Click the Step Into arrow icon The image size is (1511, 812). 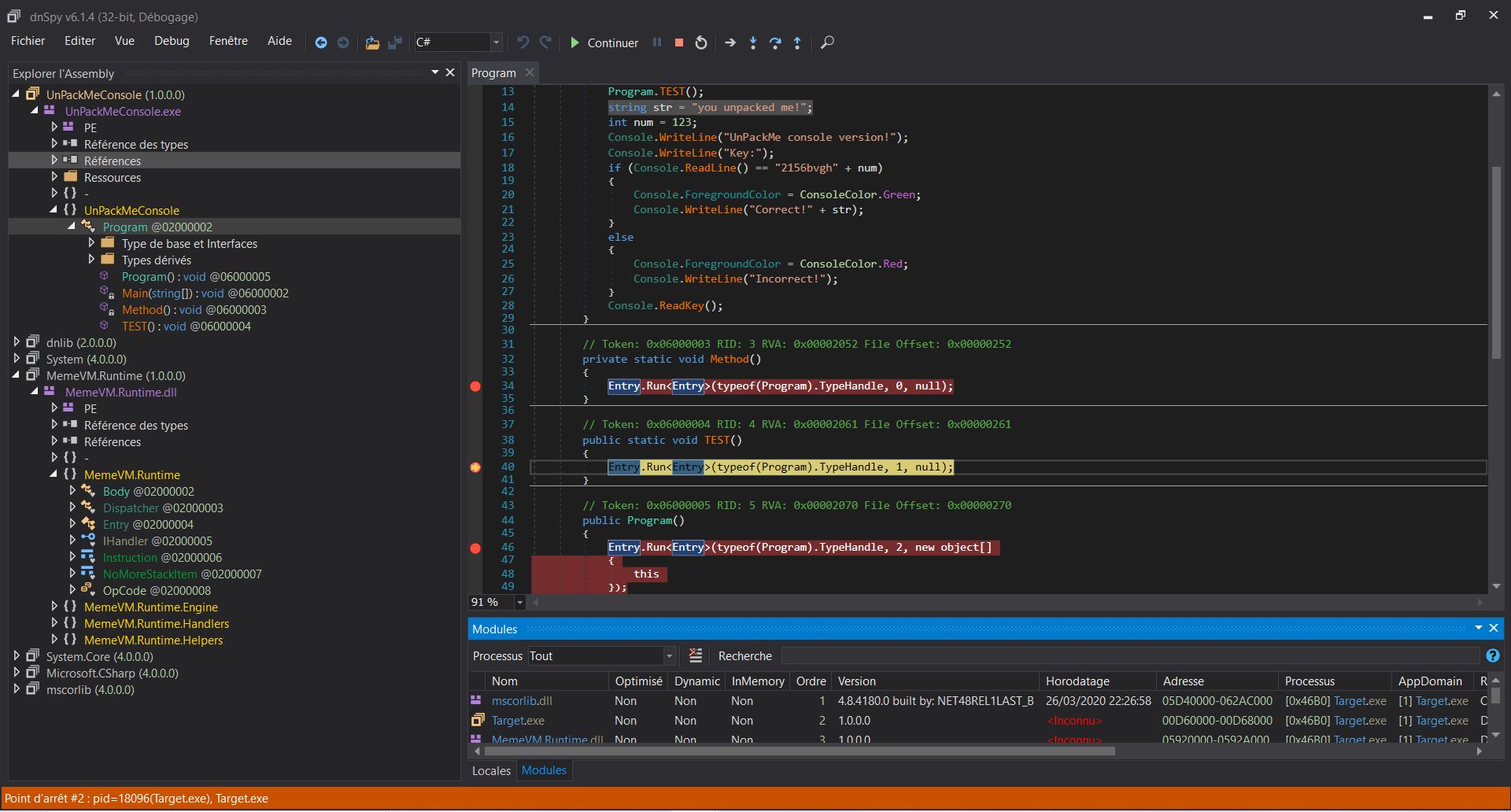tap(753, 42)
